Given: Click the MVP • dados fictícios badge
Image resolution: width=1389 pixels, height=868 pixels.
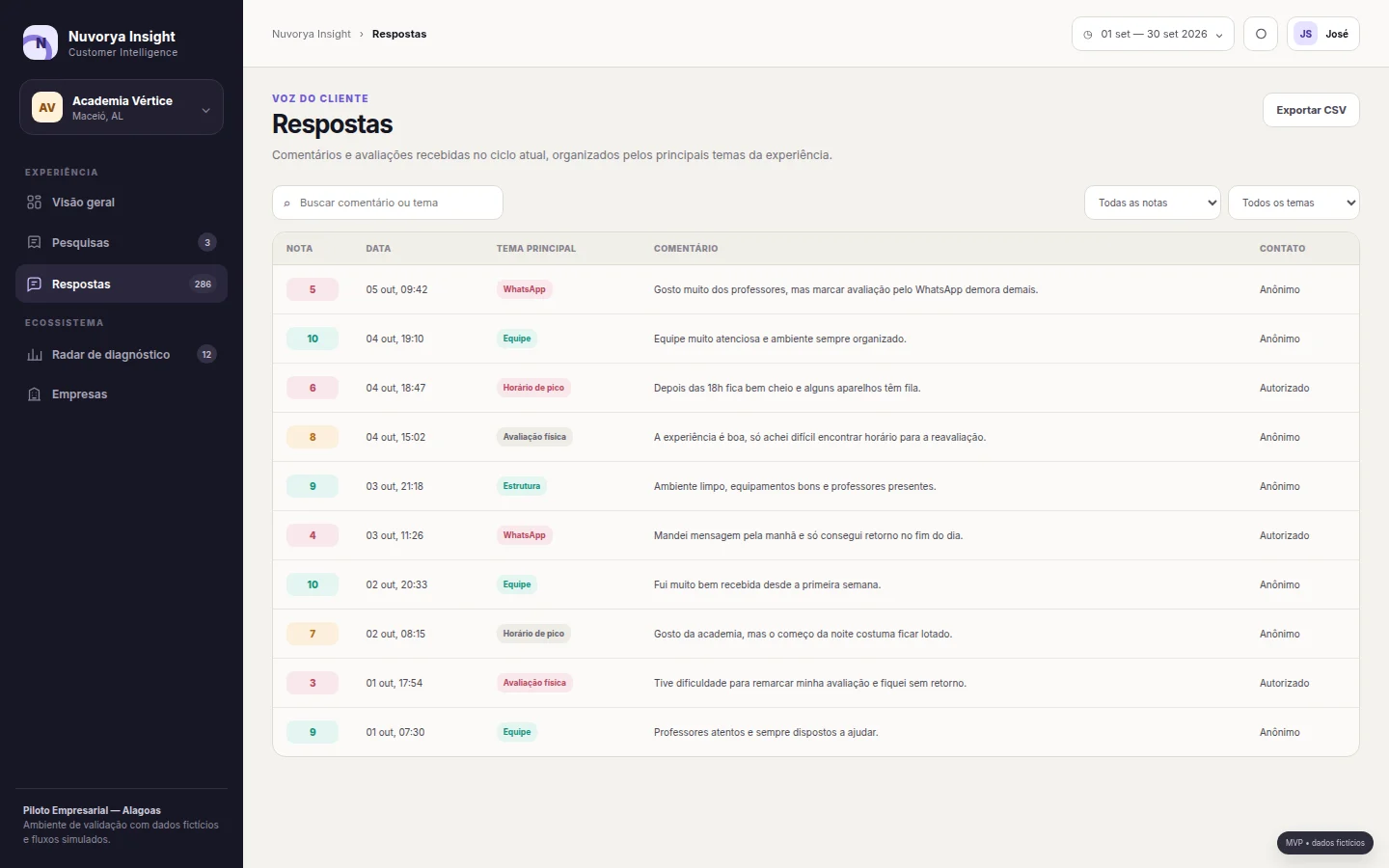Looking at the screenshot, I should (1325, 843).
